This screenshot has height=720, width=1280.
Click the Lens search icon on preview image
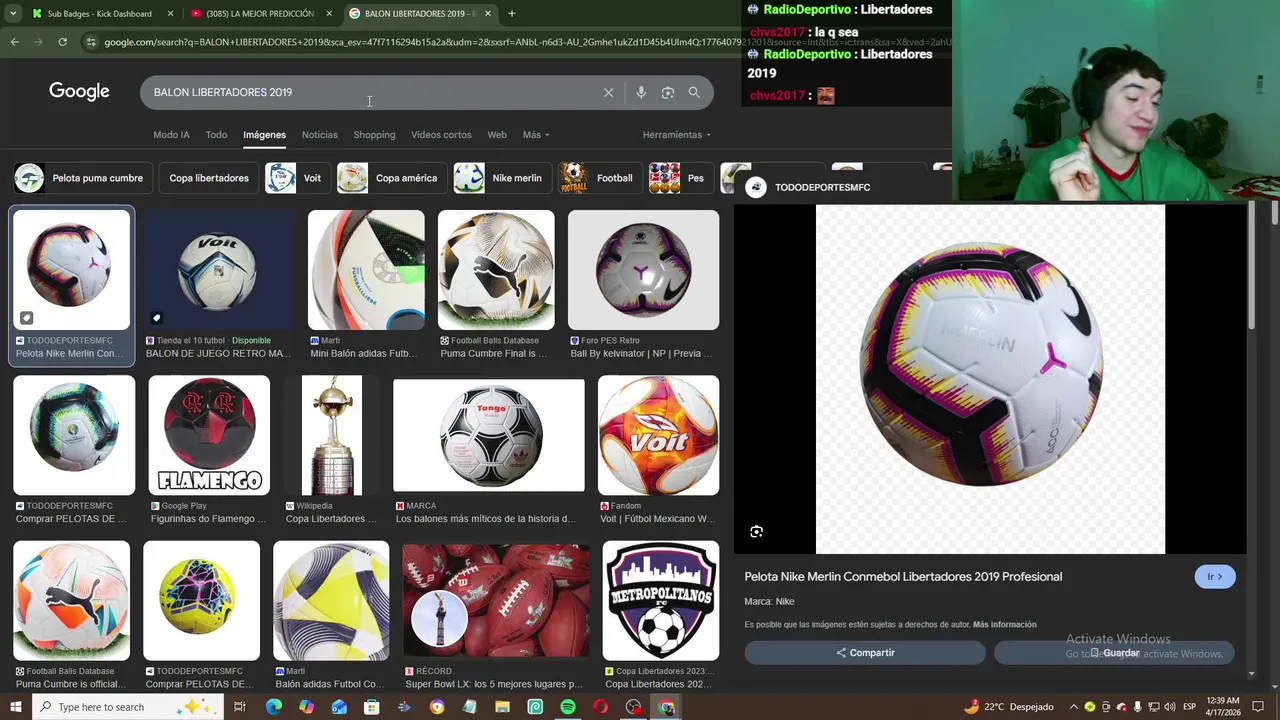(x=757, y=532)
